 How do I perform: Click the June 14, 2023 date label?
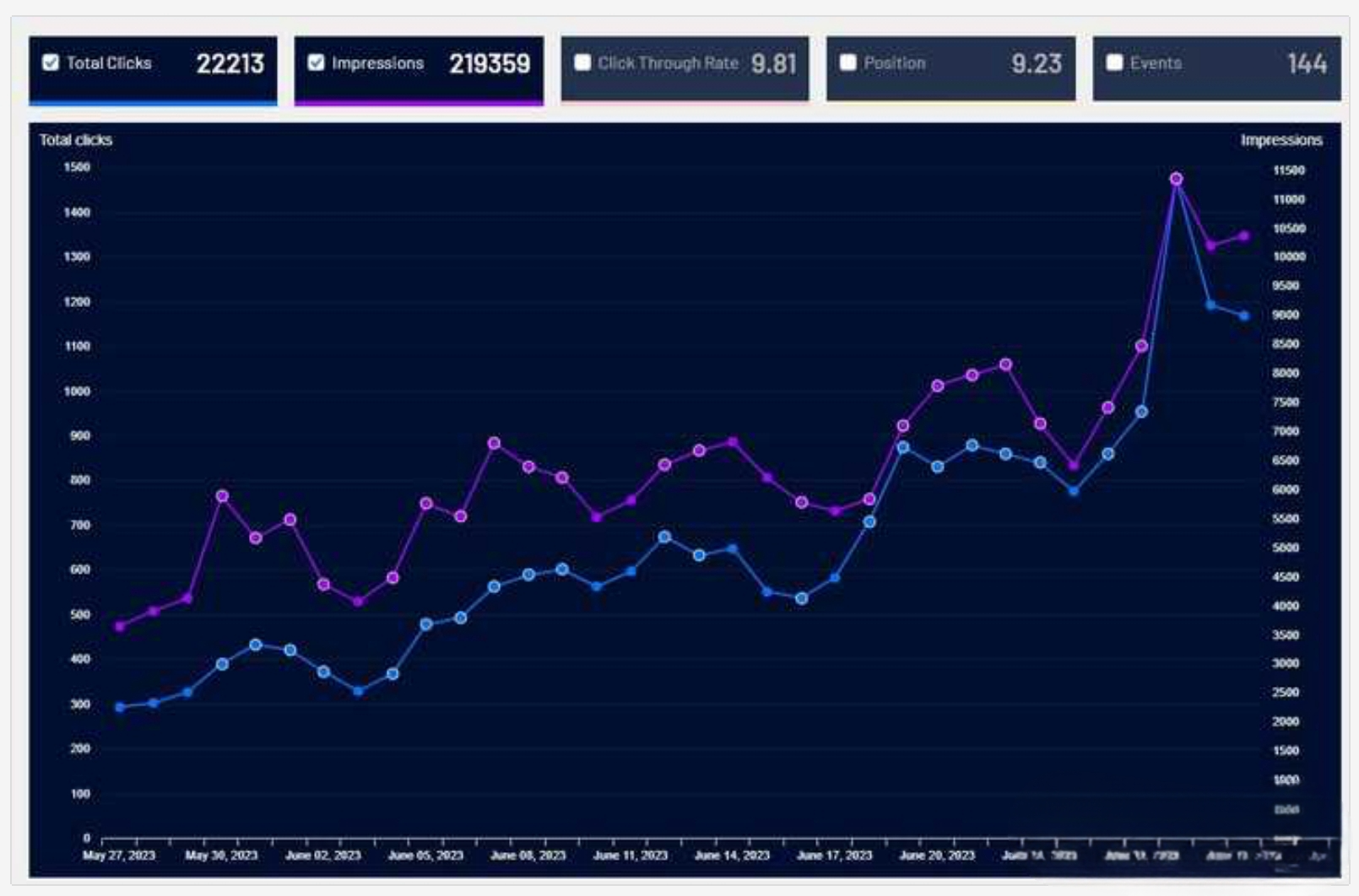tap(733, 856)
